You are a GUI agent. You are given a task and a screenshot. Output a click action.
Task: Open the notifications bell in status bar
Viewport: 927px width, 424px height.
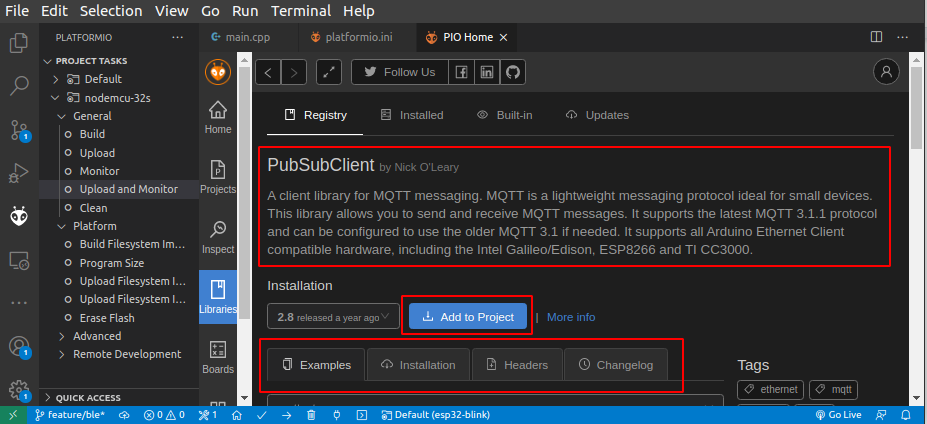click(x=906, y=415)
